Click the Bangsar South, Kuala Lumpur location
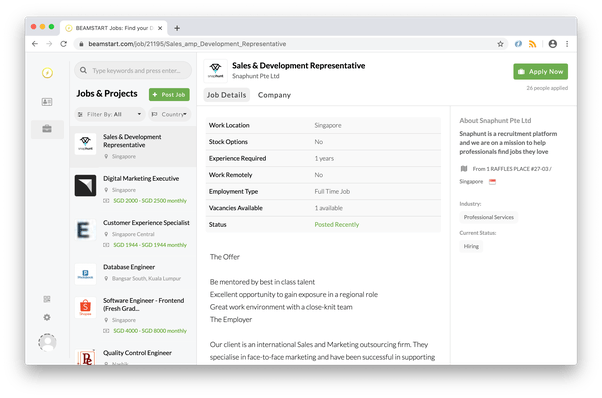This screenshot has height=398, width=602. point(146,279)
